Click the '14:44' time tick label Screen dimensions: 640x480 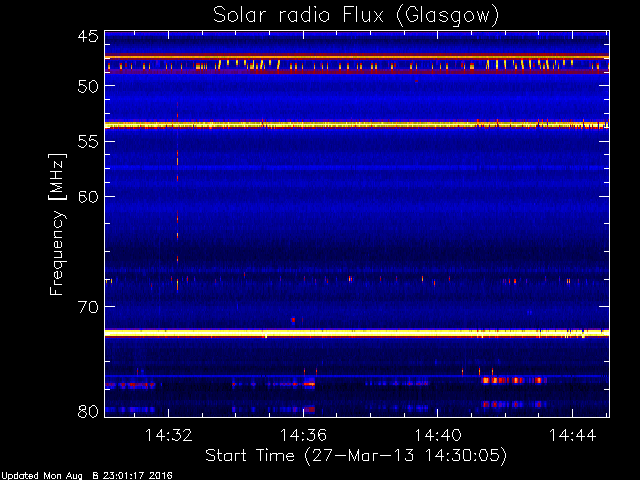click(573, 435)
